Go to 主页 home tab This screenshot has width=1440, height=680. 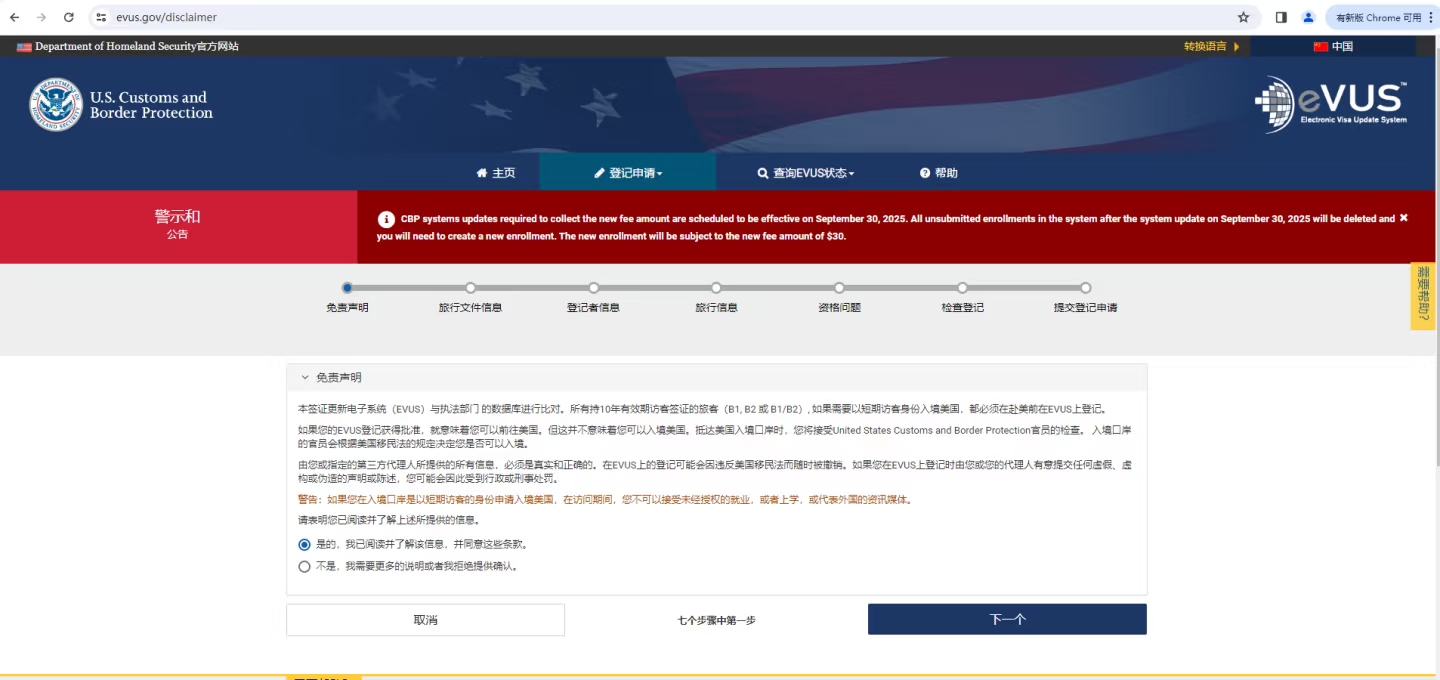[x=496, y=173]
